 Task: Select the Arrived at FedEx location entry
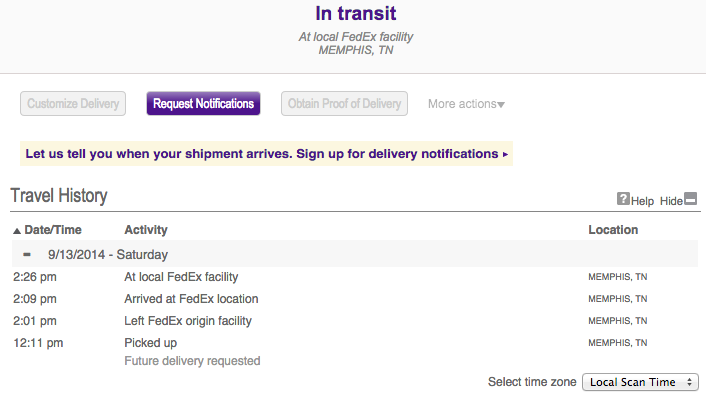click(x=191, y=299)
